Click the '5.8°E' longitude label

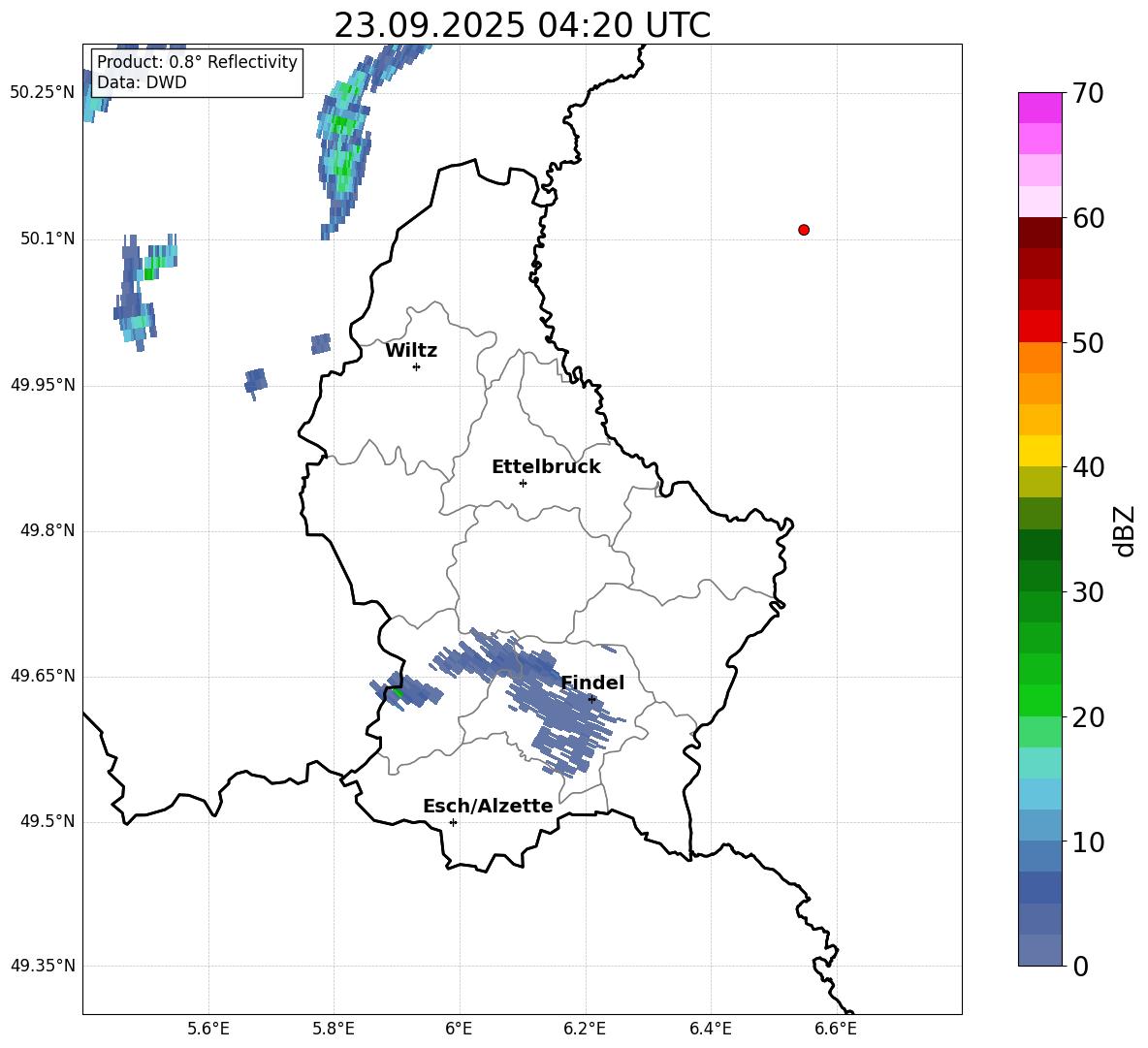[x=334, y=1029]
